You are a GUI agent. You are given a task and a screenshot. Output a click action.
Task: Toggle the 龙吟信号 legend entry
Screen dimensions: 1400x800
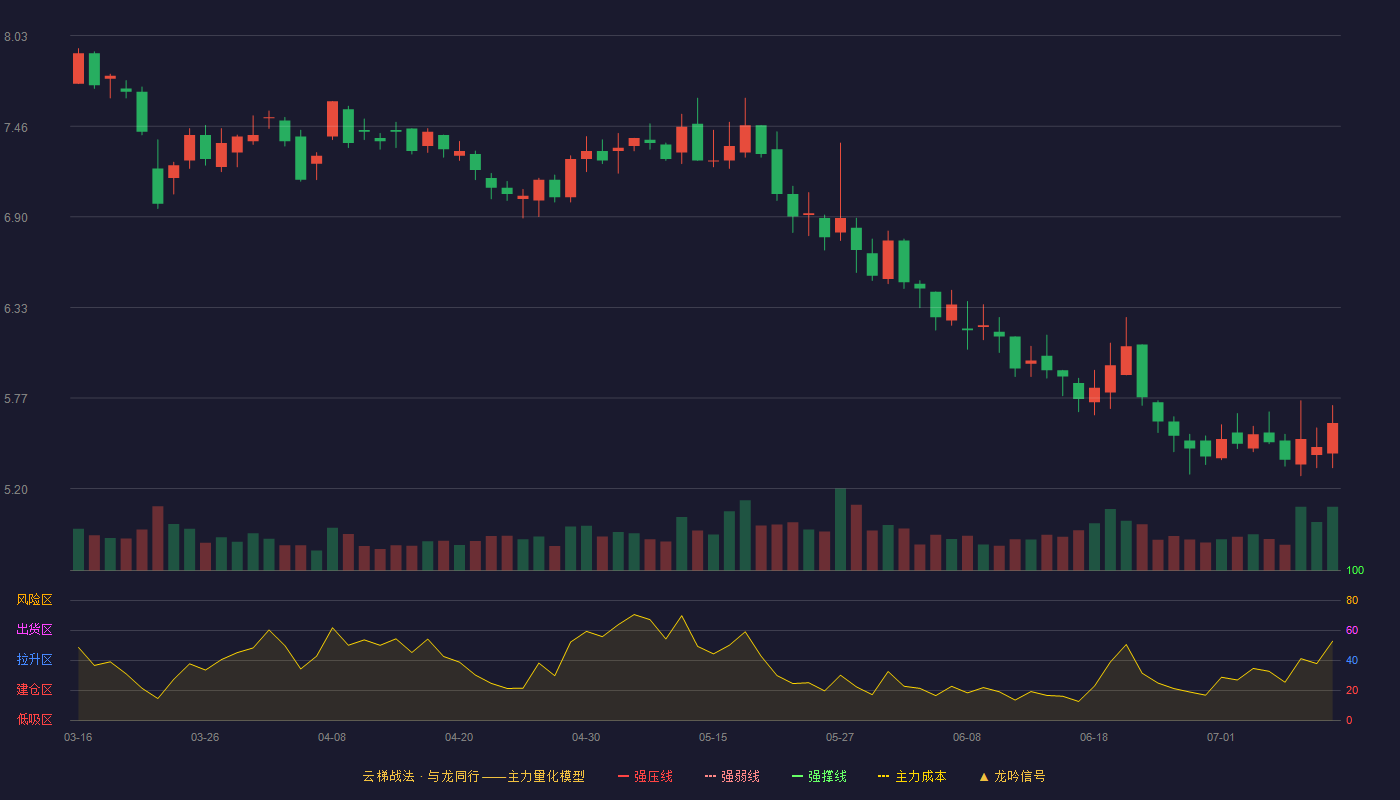click(1012, 776)
